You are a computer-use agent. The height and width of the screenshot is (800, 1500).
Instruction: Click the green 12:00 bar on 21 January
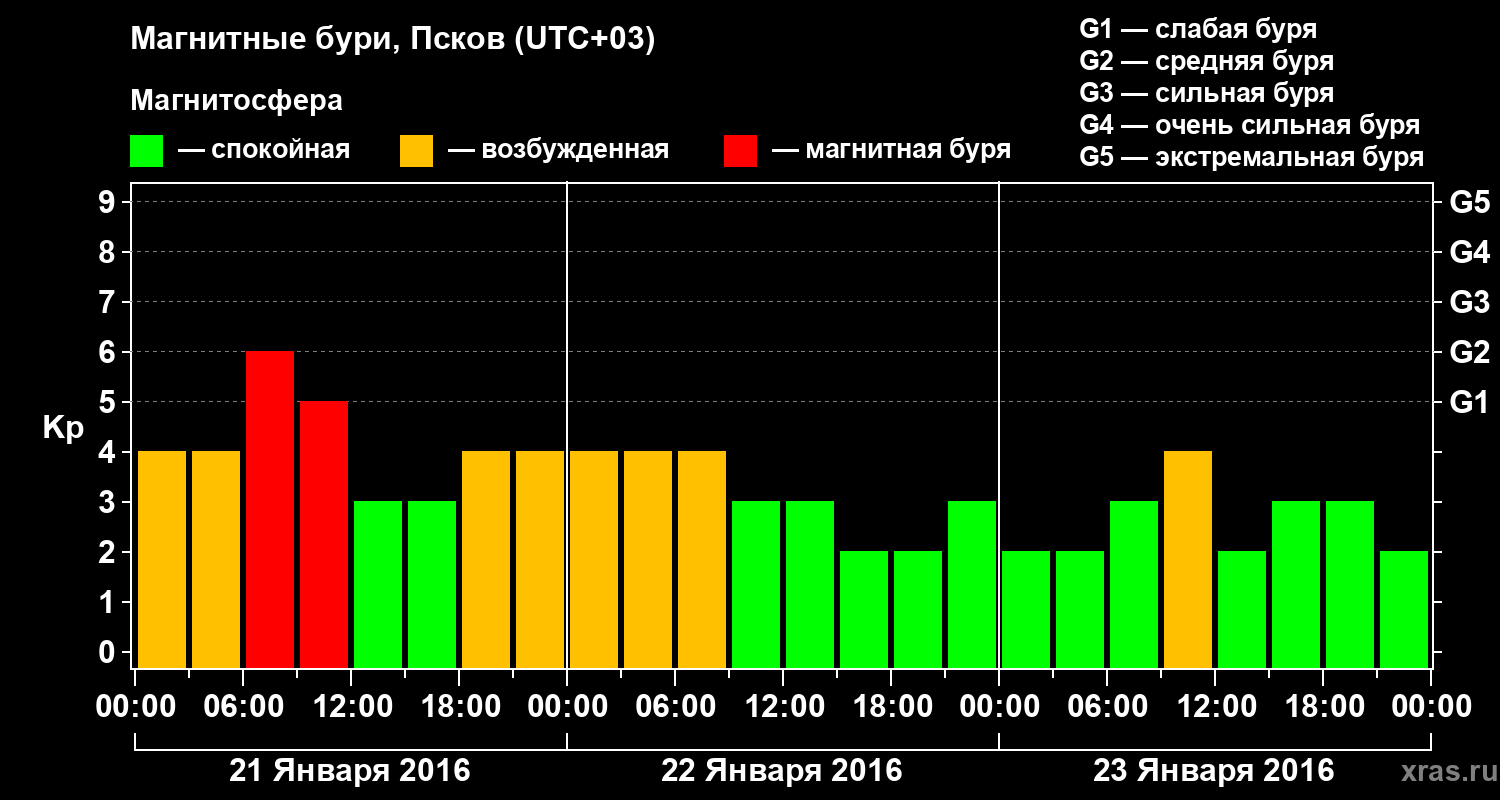pos(378,584)
